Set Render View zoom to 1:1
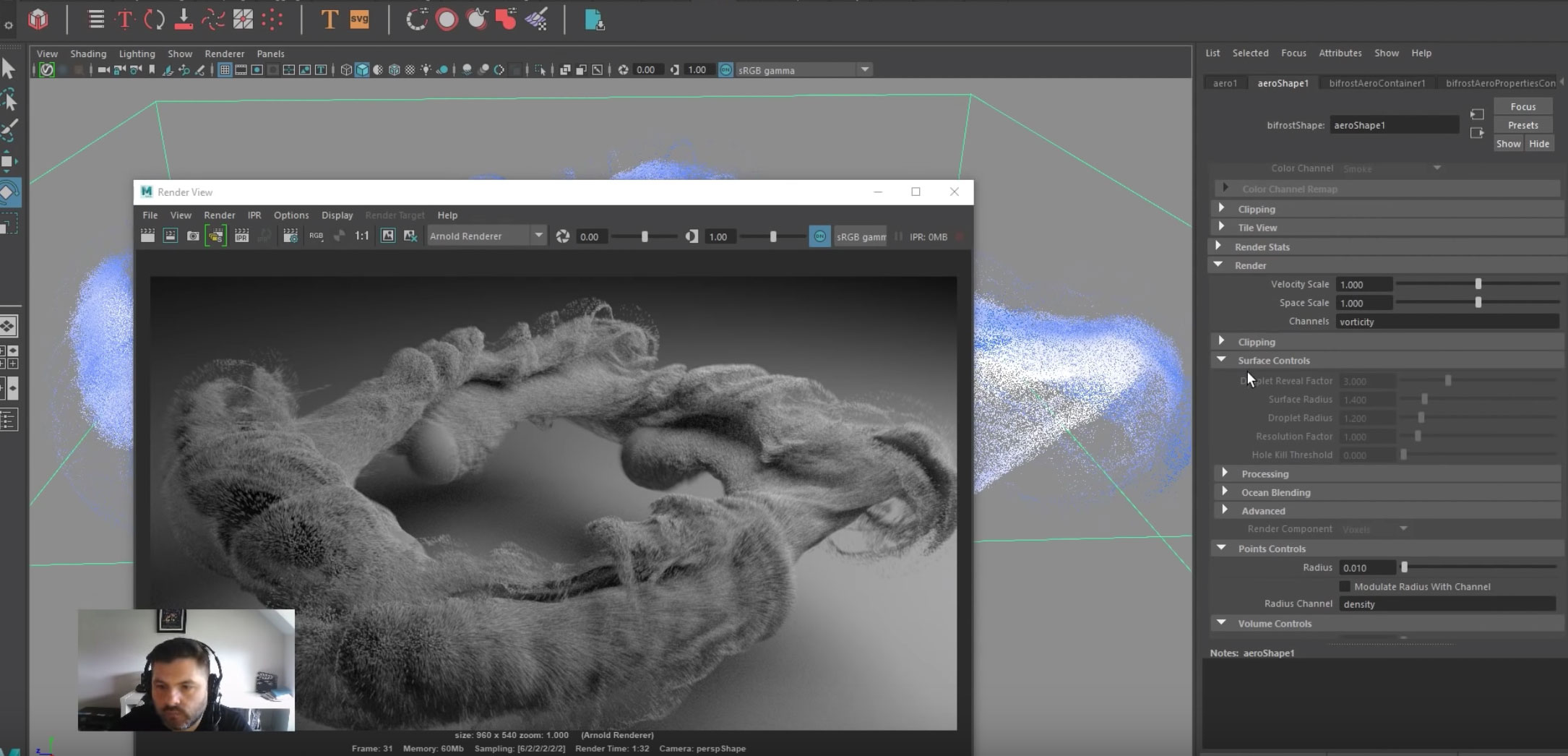This screenshot has width=1568, height=756. point(362,236)
